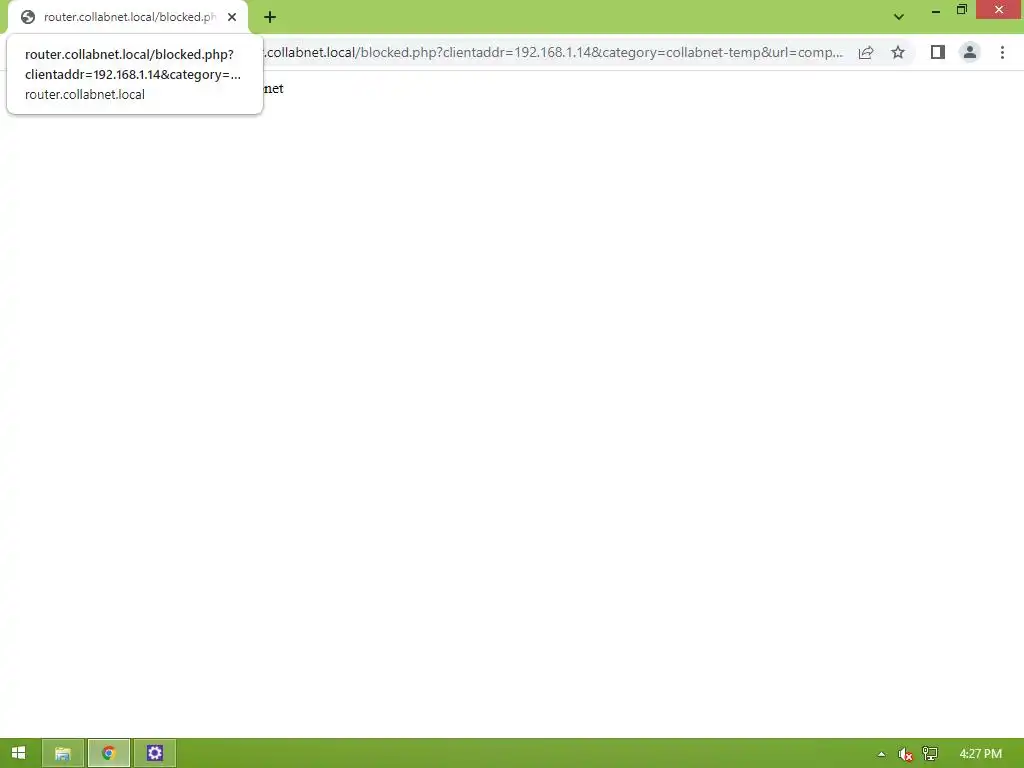Close the router.collabnet.local browser tab
The height and width of the screenshot is (768, 1024).
[232, 17]
